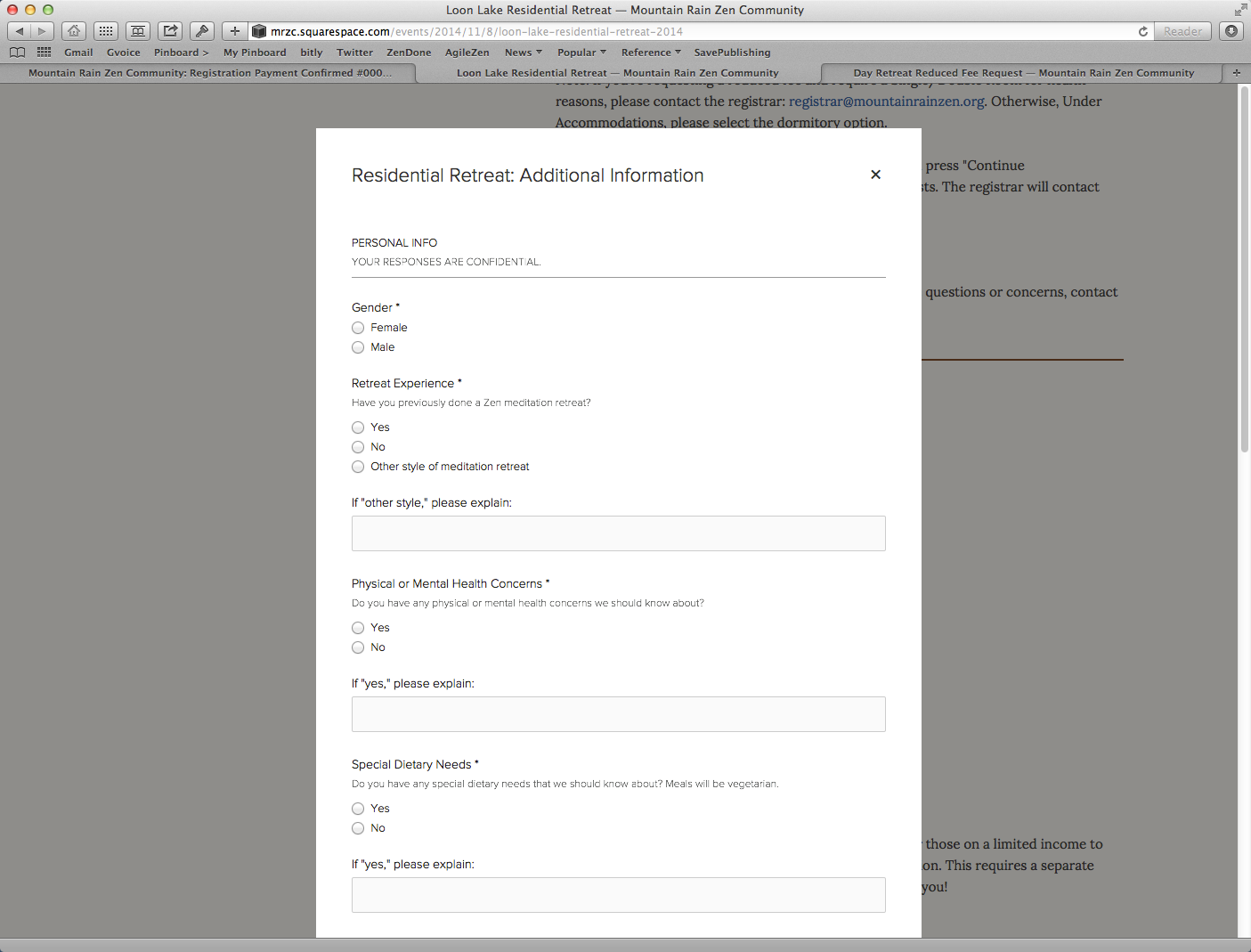Click the page vertical scrollbar thumb
This screenshot has height=952, width=1251.
(1244, 270)
